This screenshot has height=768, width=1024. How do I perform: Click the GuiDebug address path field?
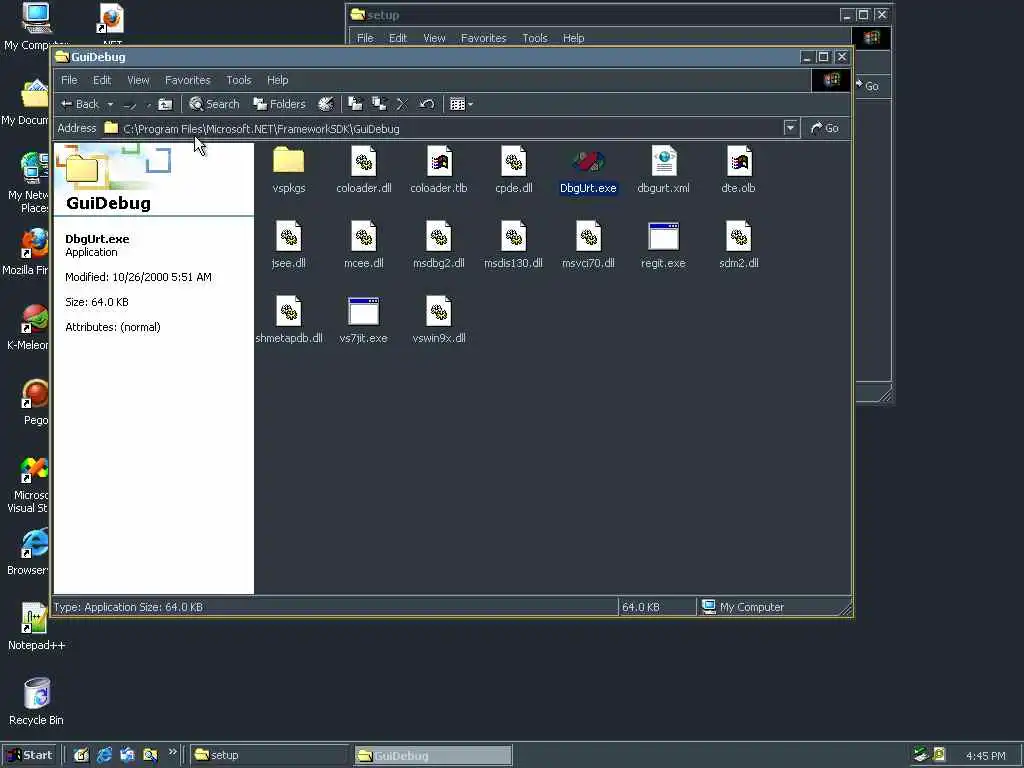click(443, 129)
